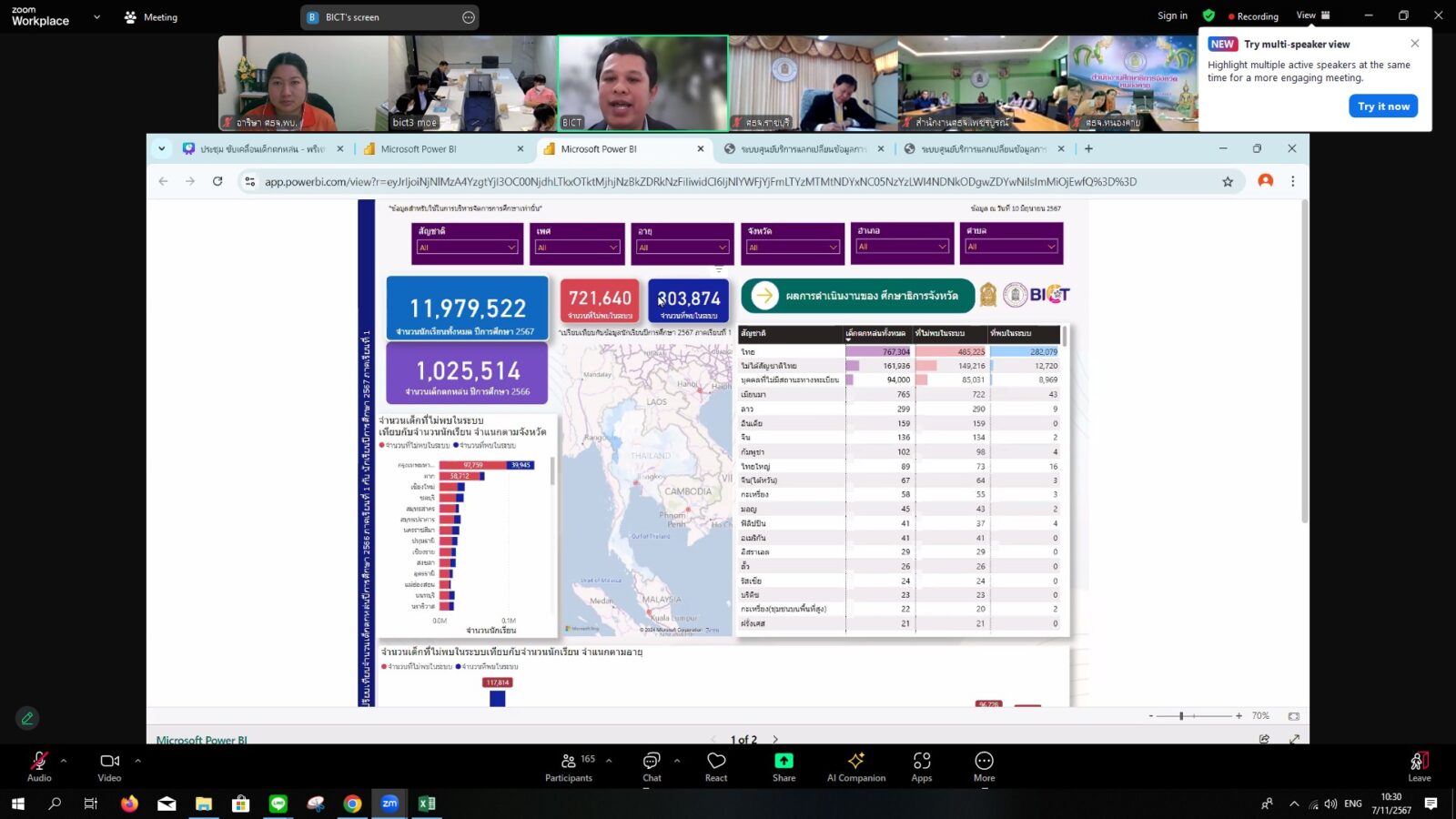Expand the Participants options chevron

(x=609, y=760)
